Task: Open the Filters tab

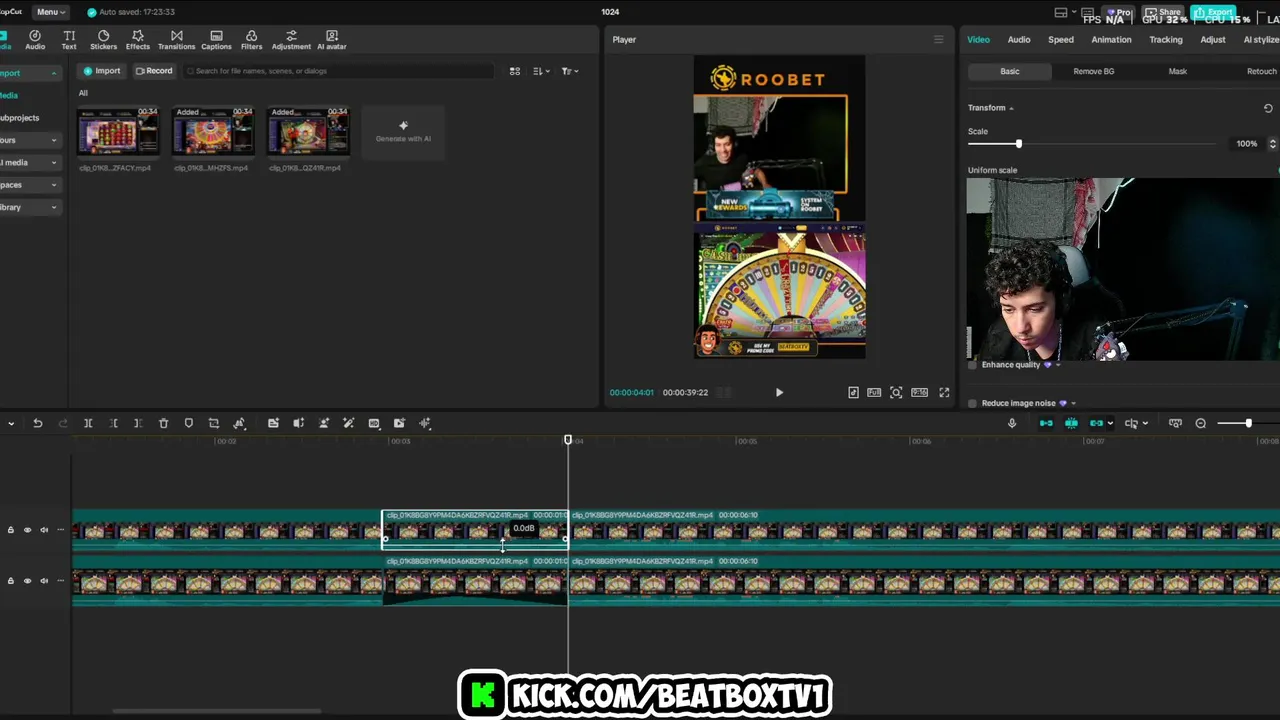Action: [x=251, y=40]
